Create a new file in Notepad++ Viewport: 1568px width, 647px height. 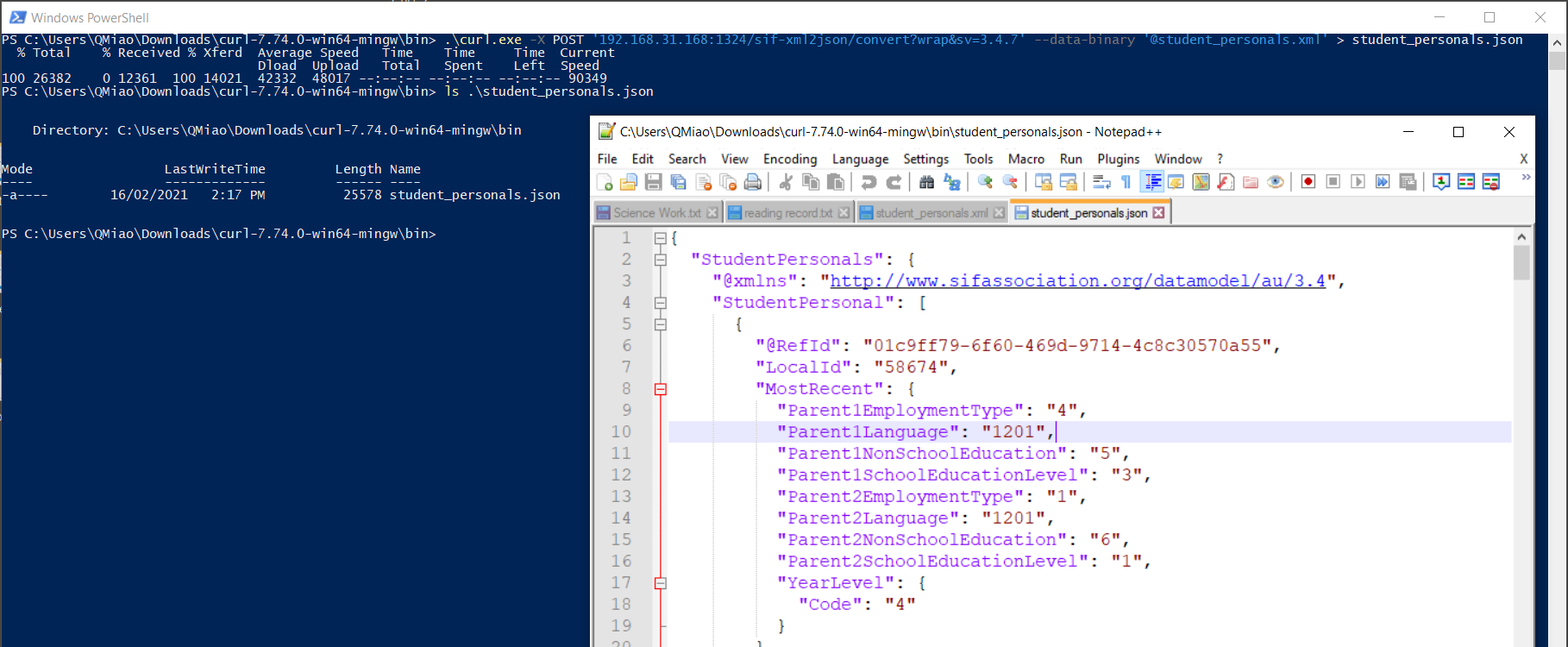coord(605,182)
